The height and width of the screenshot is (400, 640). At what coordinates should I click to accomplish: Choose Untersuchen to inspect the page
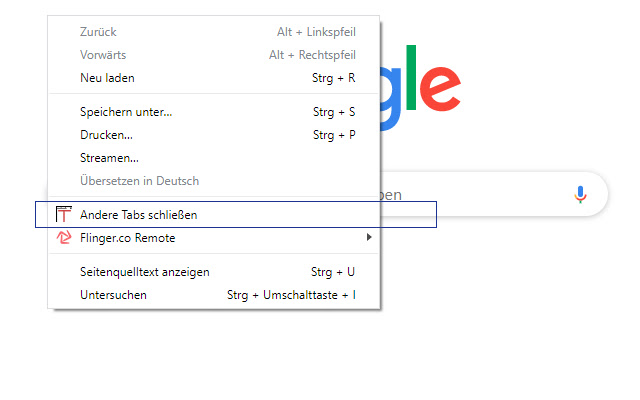(113, 295)
